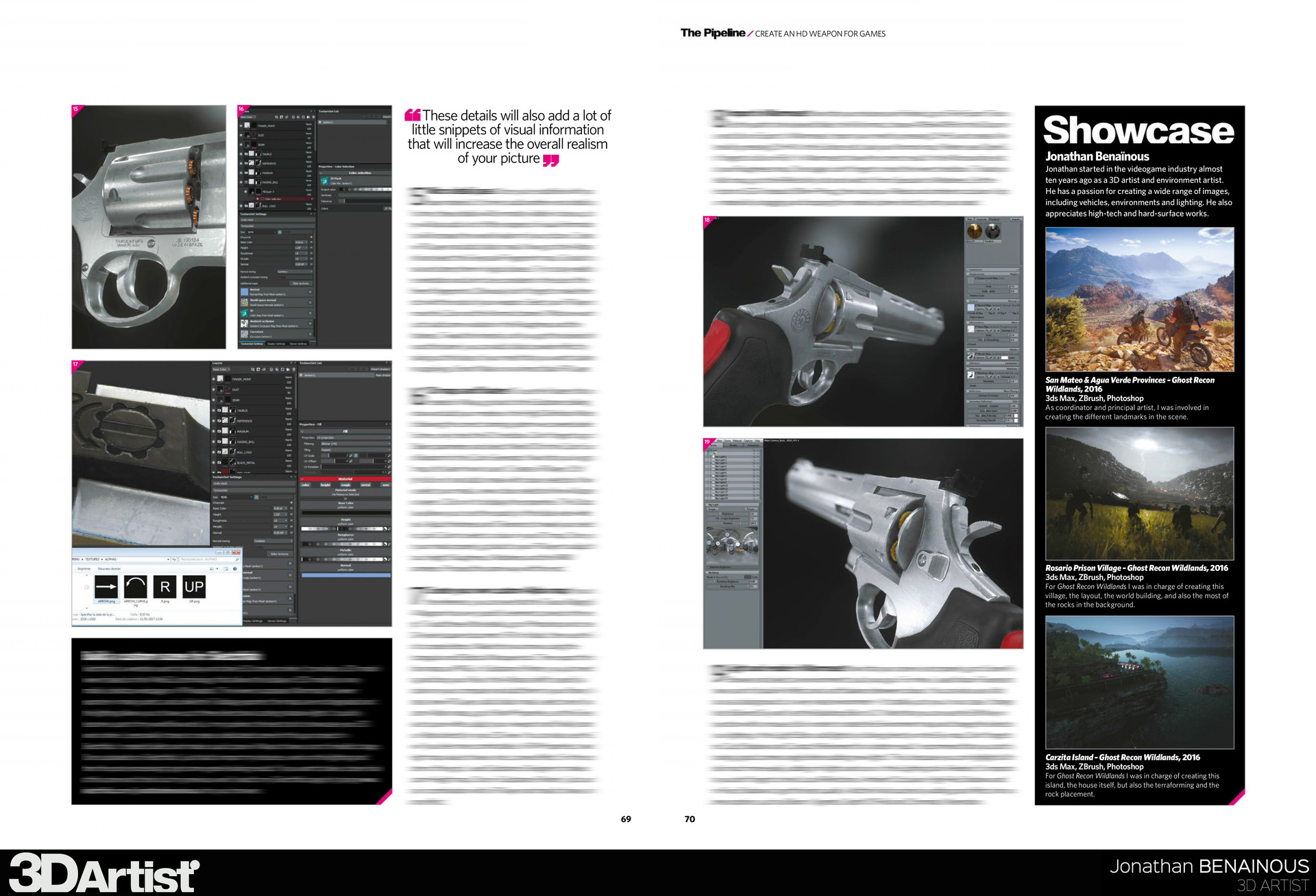The image size is (1316, 896).
Task: Click the blue Normal uniform color swatch
Action: [x=346, y=575]
